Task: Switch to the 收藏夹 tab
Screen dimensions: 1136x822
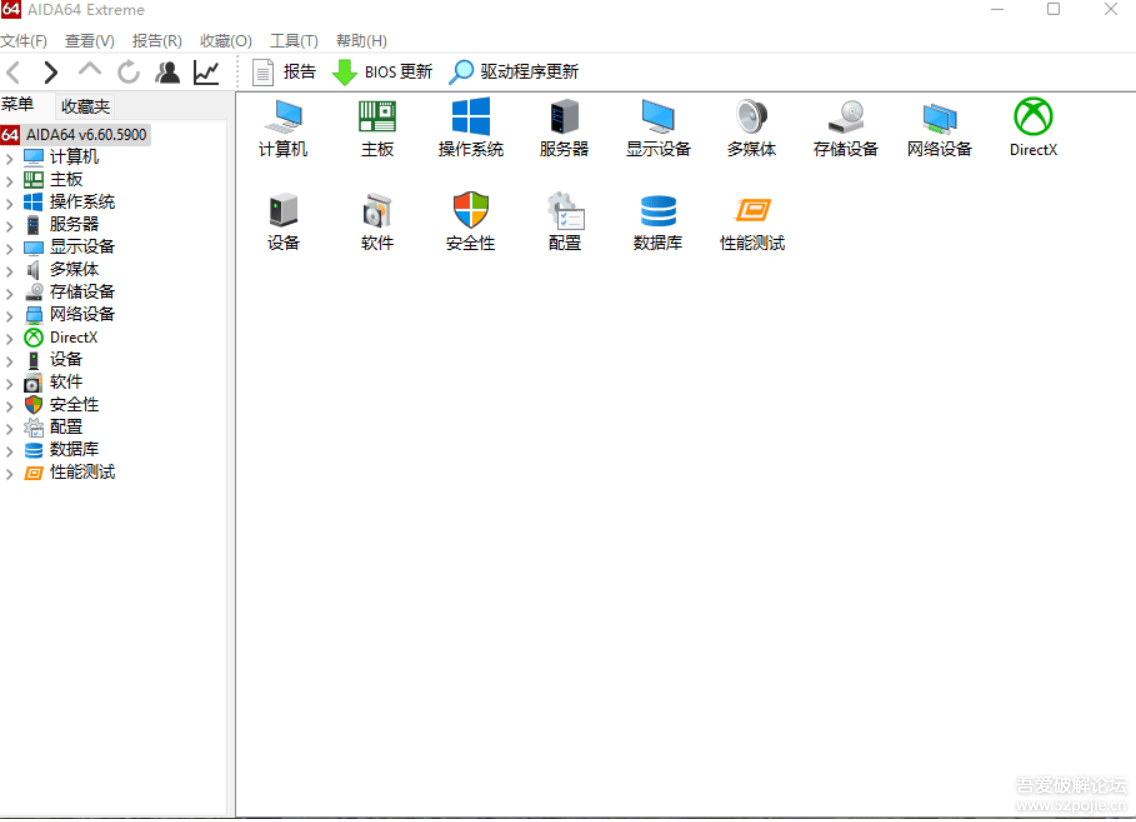Action: [85, 106]
